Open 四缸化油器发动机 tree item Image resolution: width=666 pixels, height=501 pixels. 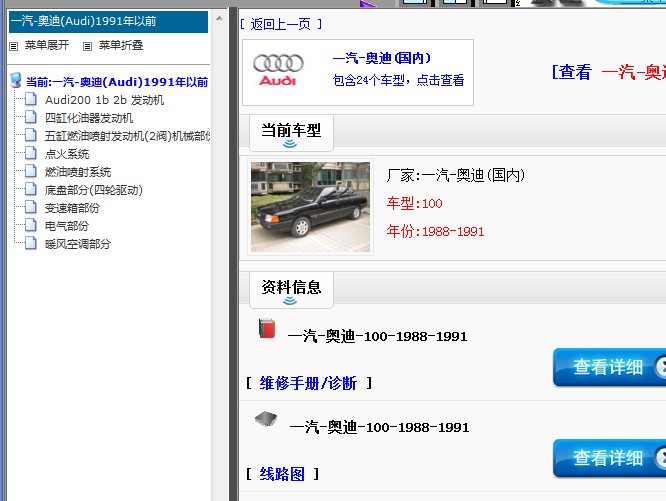(89, 118)
